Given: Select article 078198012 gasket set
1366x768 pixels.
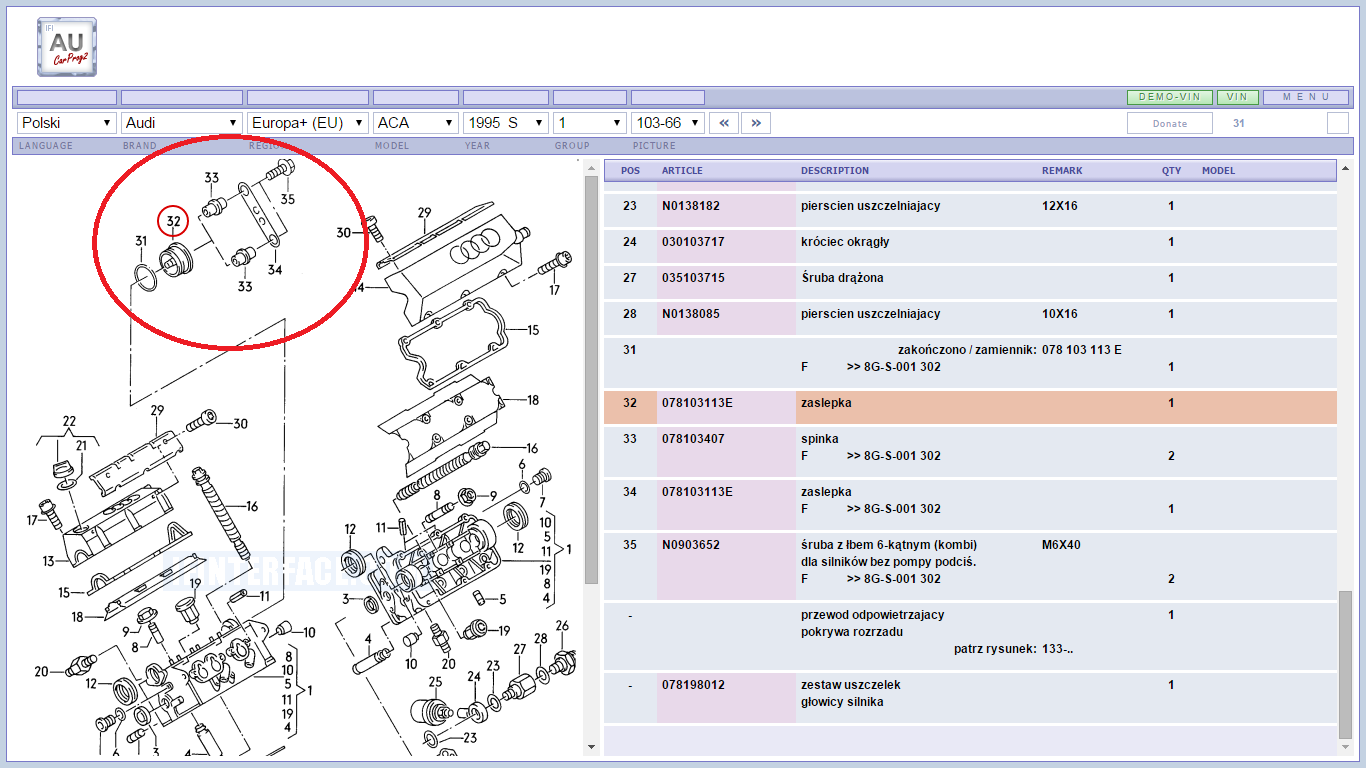Looking at the screenshot, I should [693, 685].
